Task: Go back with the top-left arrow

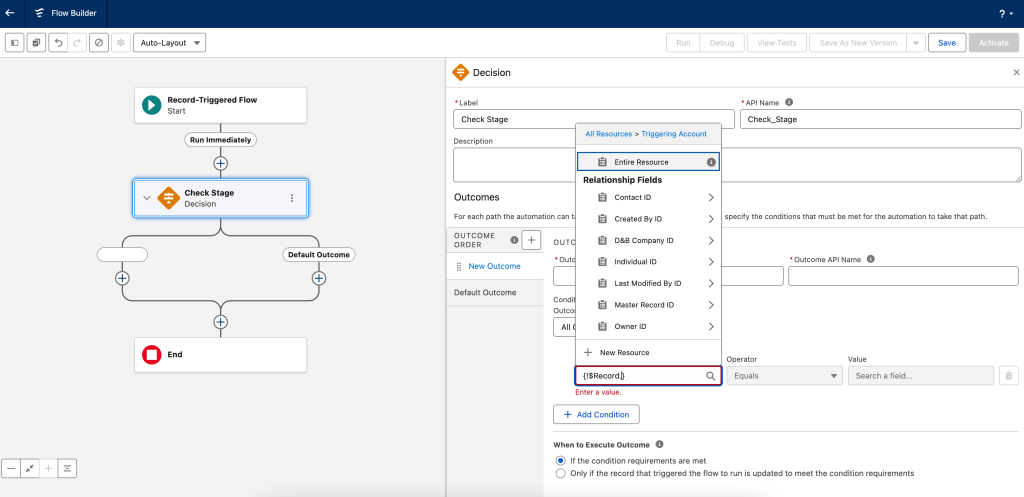Action: point(10,13)
